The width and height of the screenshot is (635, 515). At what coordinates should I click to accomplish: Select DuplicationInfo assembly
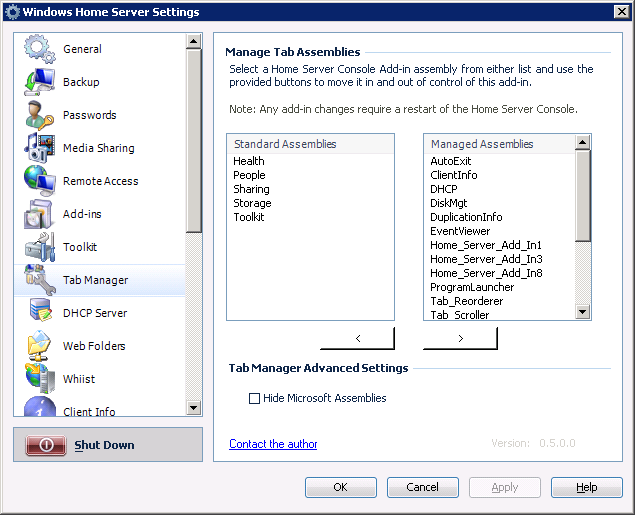click(x=466, y=217)
